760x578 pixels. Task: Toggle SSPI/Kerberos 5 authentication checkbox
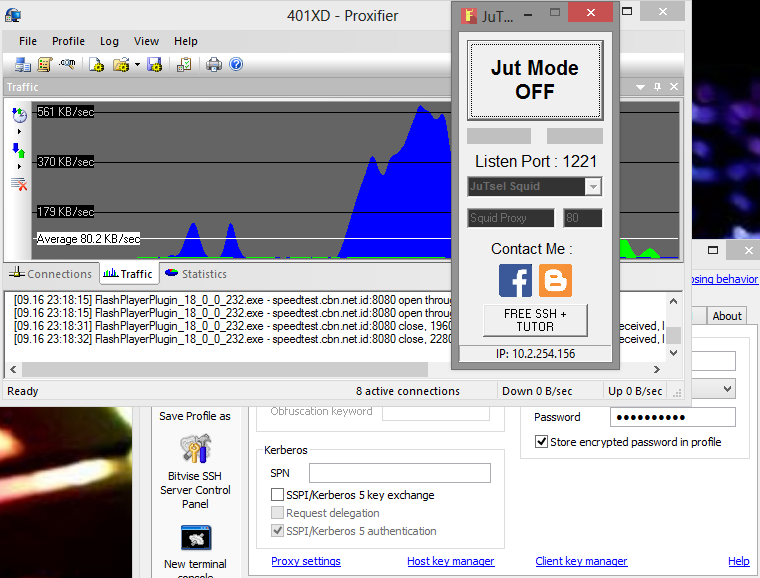tap(277, 531)
